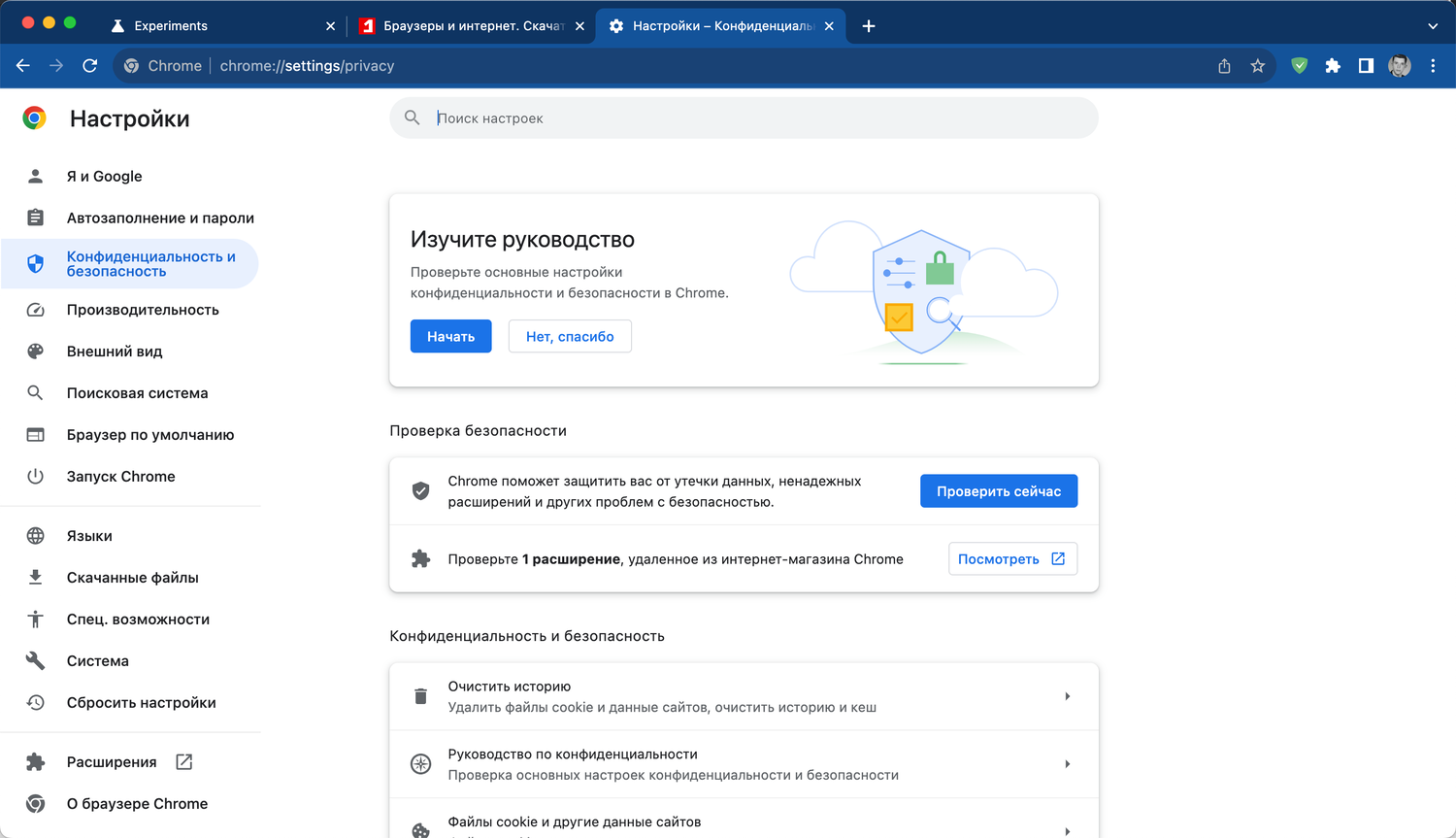The height and width of the screenshot is (838, 1456).
Task: Click the Начать button
Action: point(450,336)
